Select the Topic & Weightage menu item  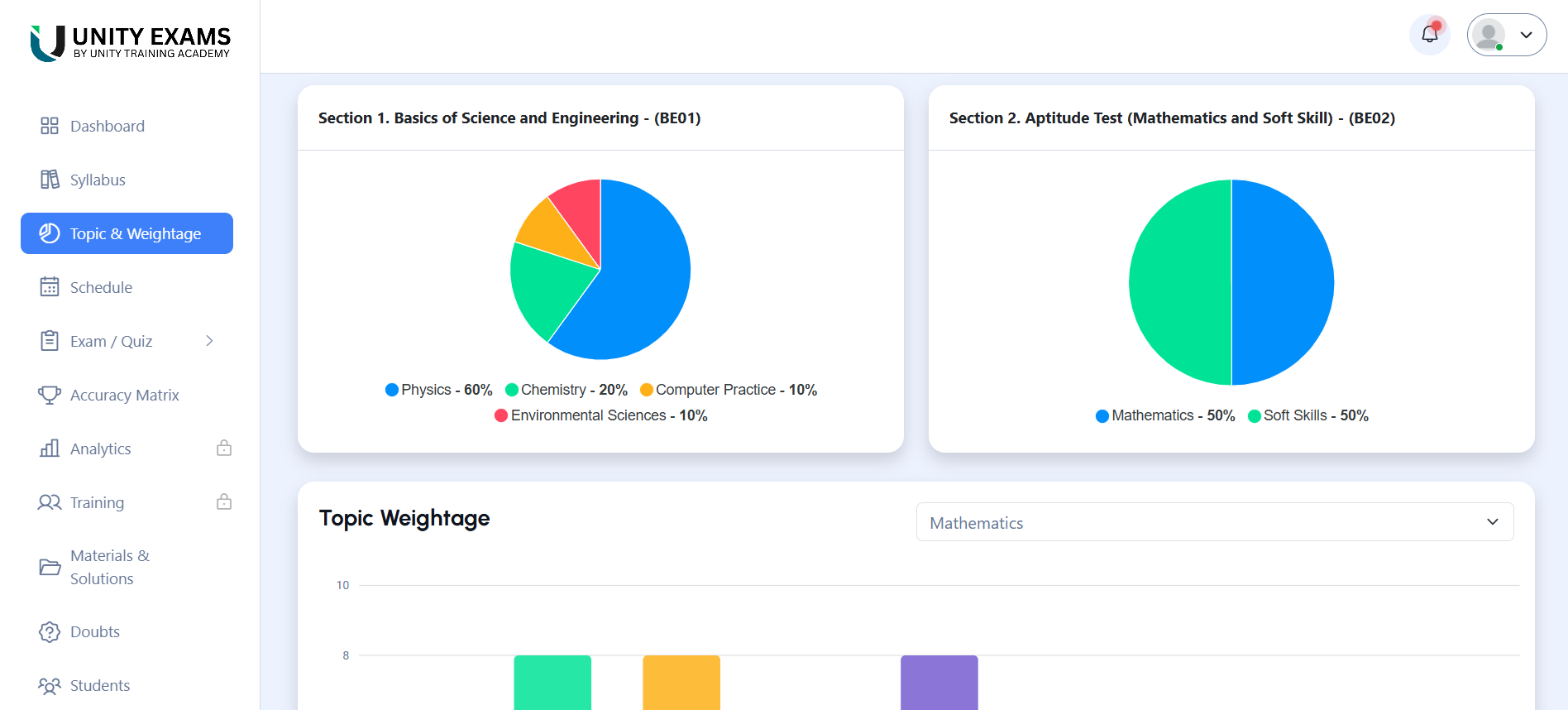pyautogui.click(x=127, y=233)
